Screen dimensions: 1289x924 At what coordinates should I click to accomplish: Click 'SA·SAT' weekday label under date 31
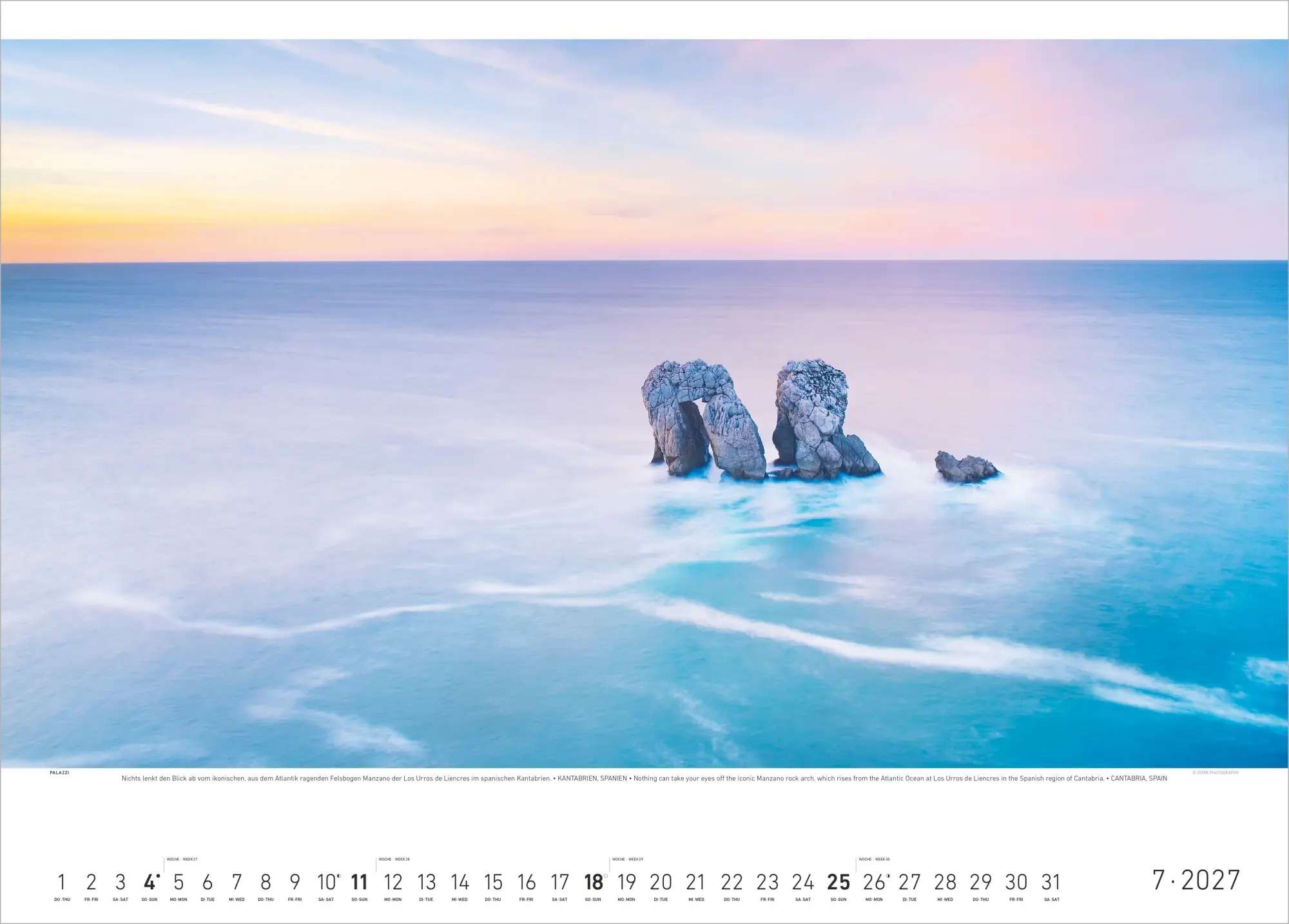[x=1051, y=900]
